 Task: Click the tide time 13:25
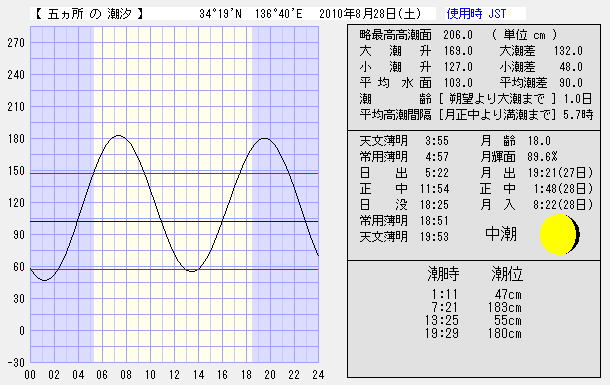click(x=442, y=320)
